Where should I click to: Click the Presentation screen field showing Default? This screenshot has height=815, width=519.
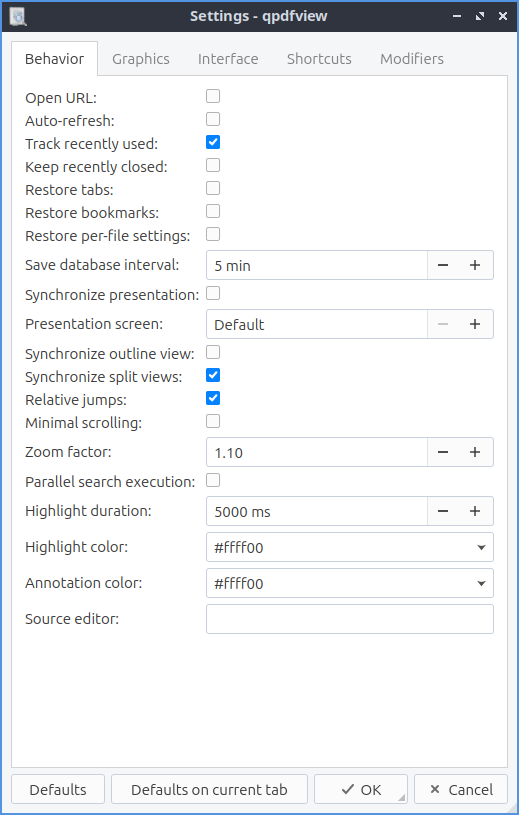[x=317, y=324]
